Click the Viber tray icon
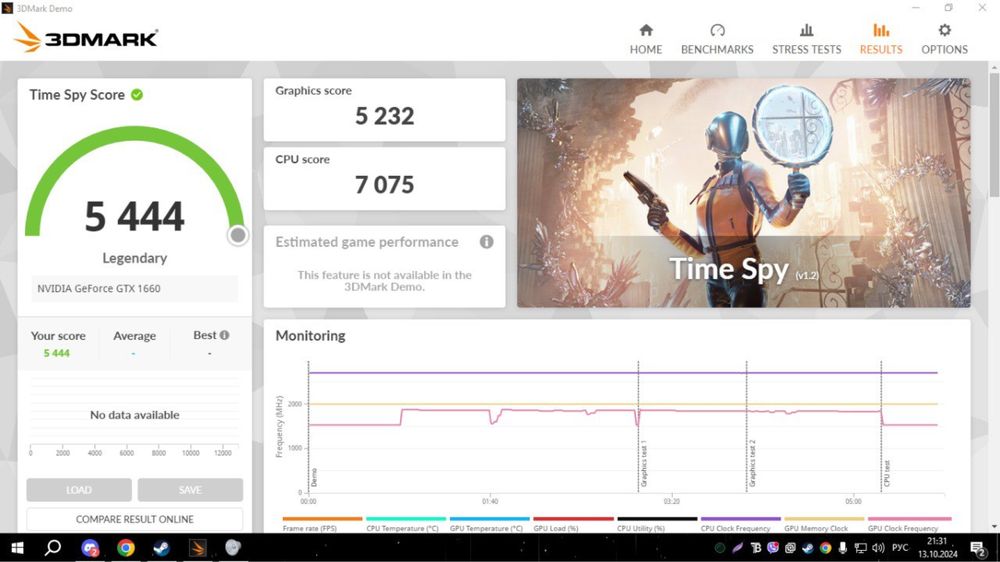Screen dimensions: 1000x562 point(773,547)
